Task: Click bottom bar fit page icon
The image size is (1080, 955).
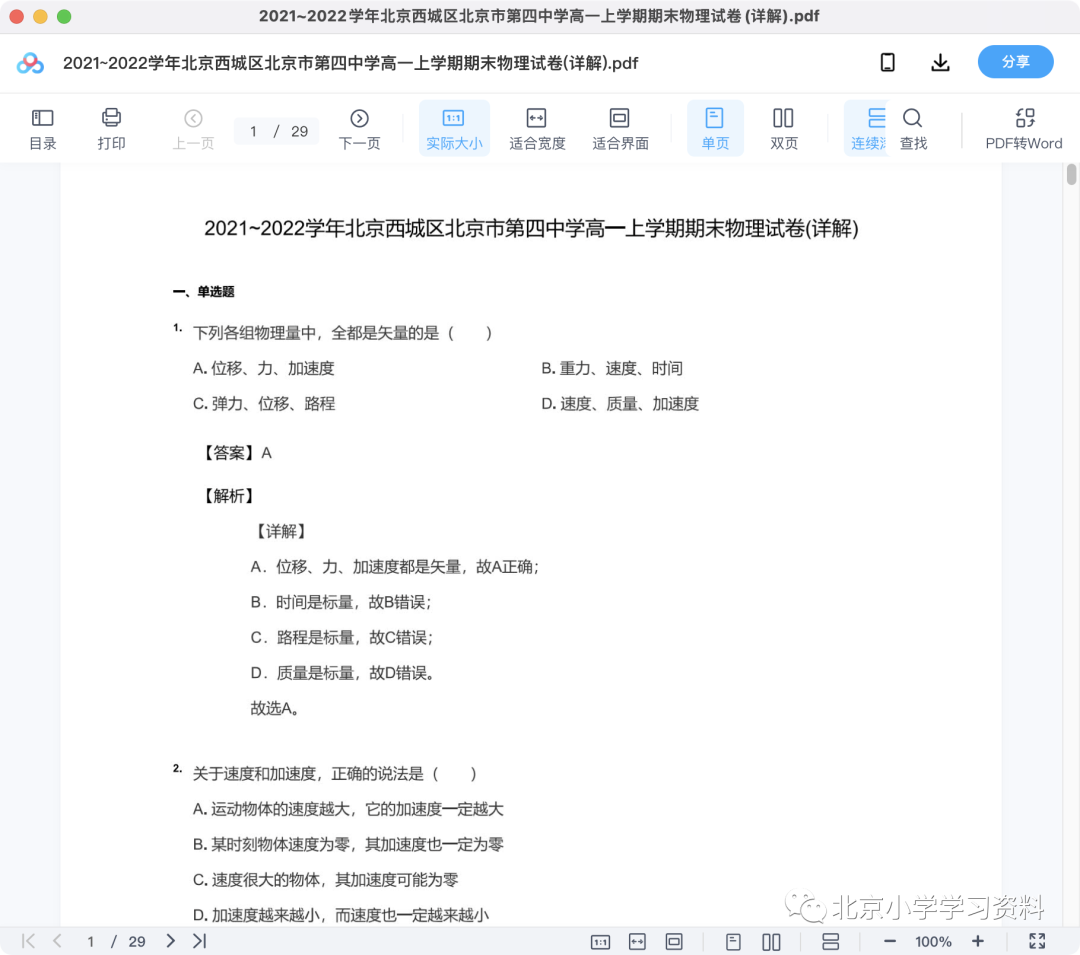Action: (x=674, y=942)
